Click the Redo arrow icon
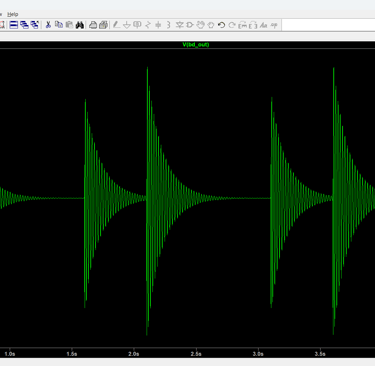Image resolution: width=375 pixels, height=366 pixels. pyautogui.click(x=232, y=25)
